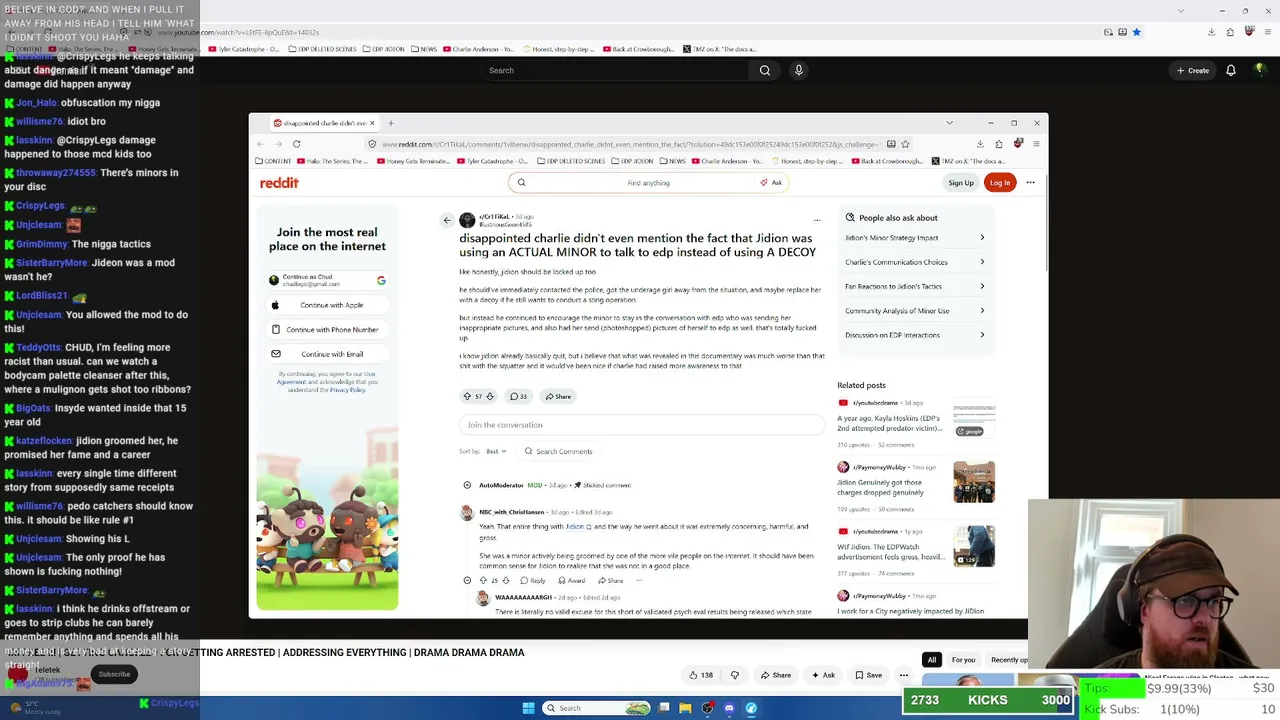The height and width of the screenshot is (720, 1280).
Task: Open more actions menu below the video
Action: 903,675
